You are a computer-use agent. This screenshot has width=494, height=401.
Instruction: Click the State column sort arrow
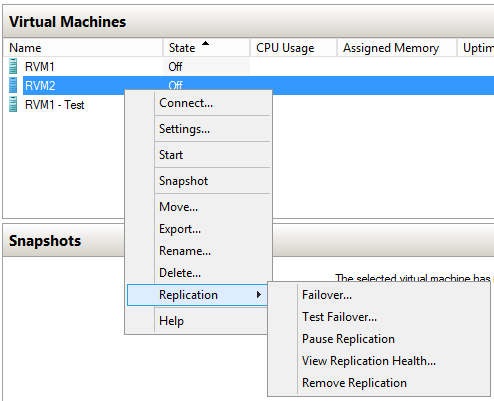(x=206, y=43)
